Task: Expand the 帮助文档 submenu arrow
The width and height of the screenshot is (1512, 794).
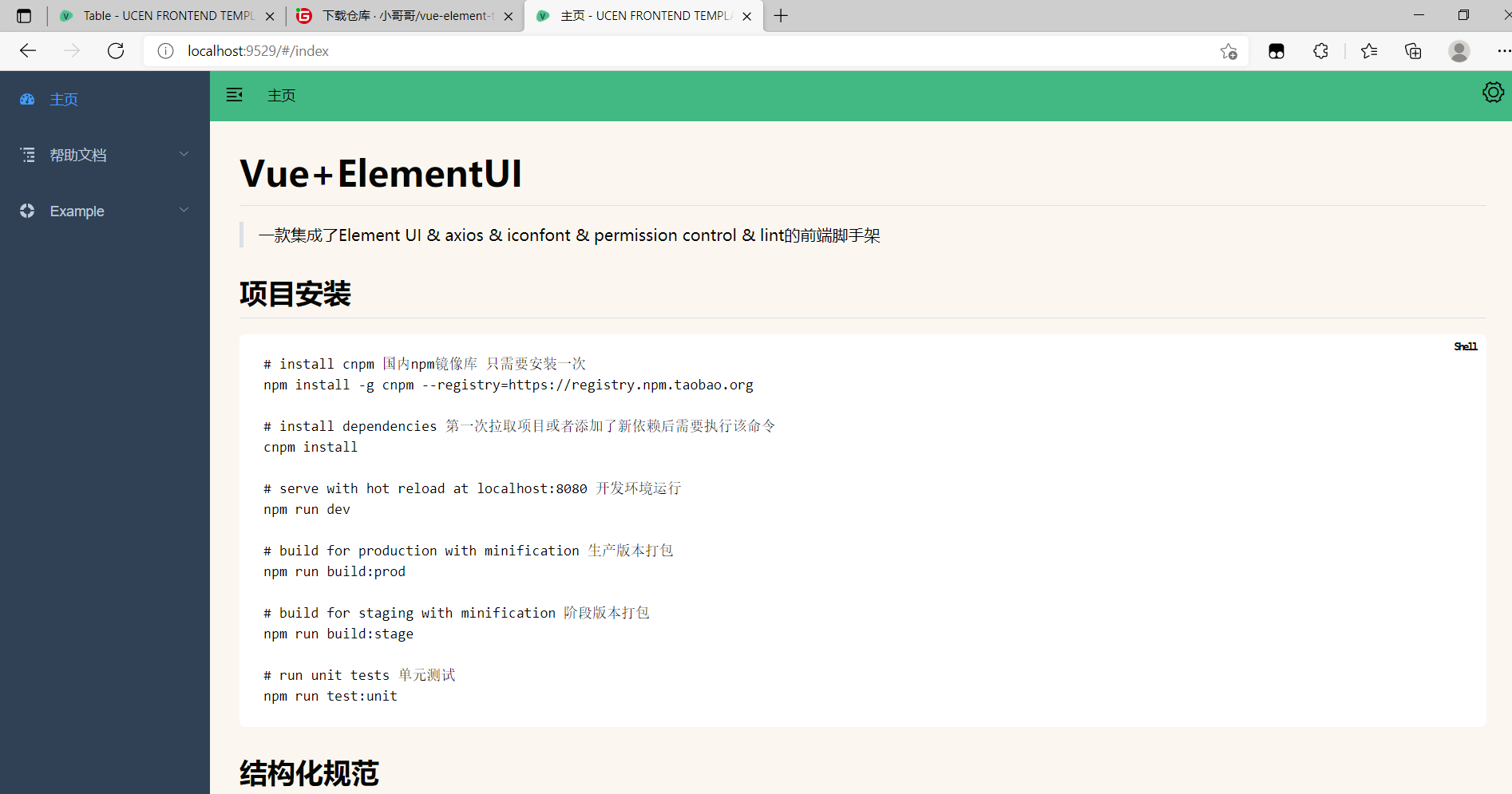Action: click(184, 154)
